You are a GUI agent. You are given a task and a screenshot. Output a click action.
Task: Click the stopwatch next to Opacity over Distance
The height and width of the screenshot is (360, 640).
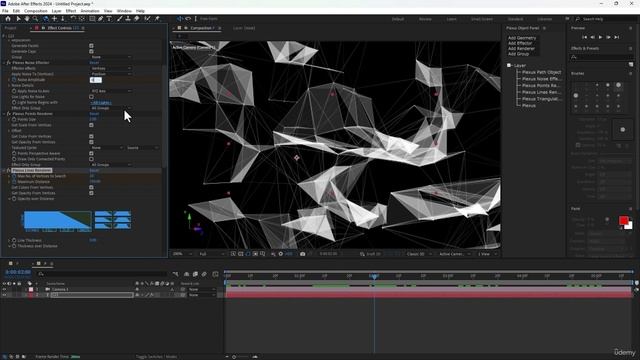click(14, 199)
